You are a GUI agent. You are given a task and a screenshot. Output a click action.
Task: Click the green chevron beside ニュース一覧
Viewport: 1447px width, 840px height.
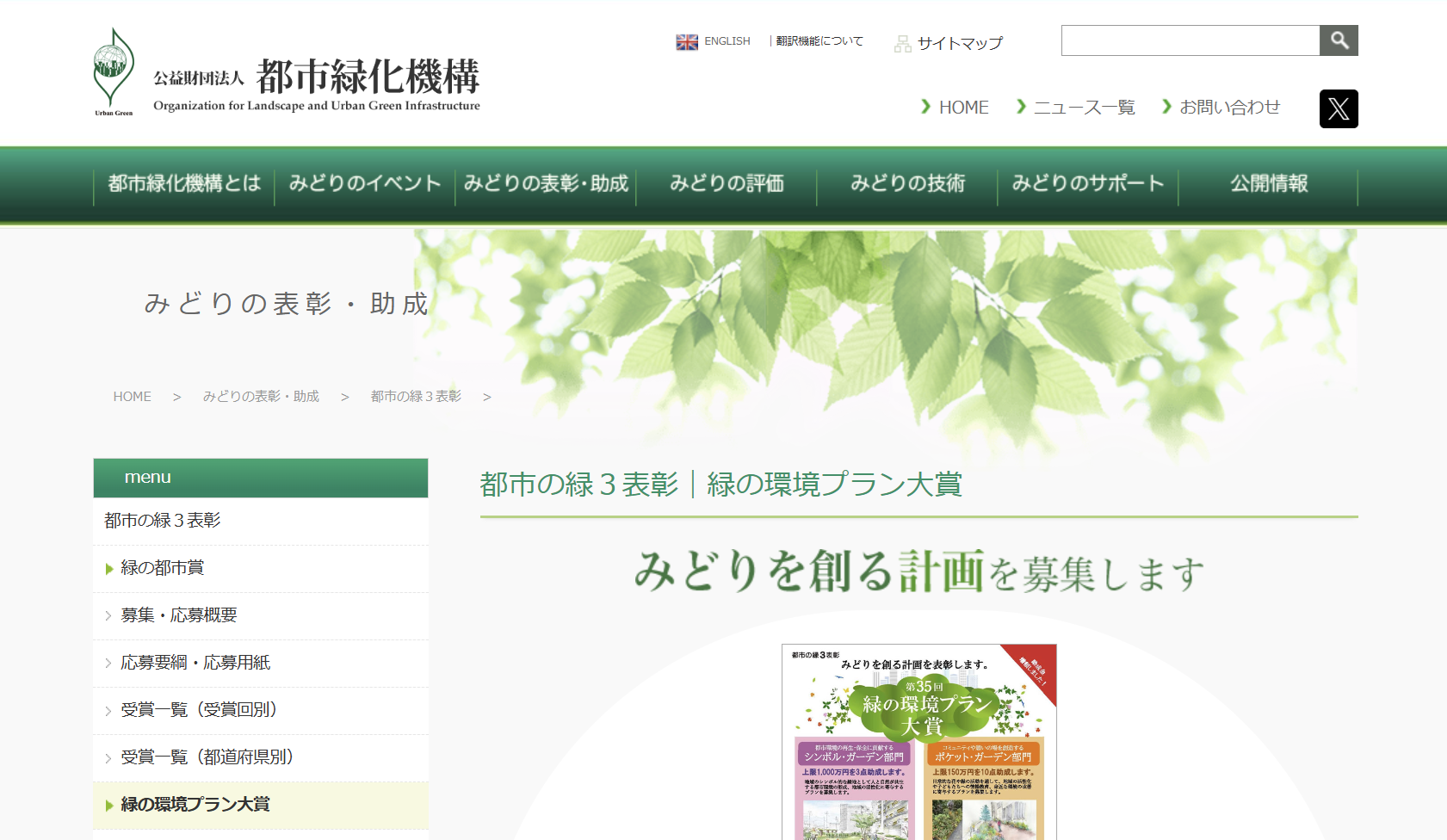1021,107
